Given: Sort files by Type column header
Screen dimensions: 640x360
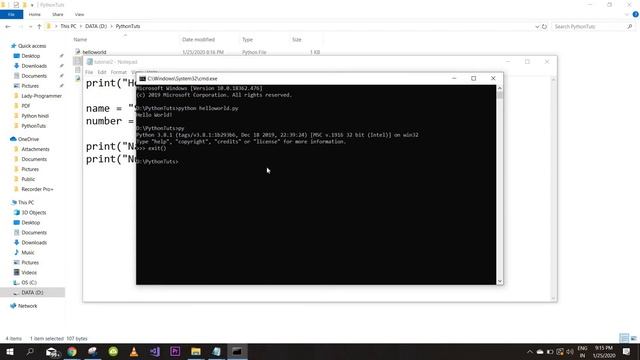Looking at the screenshot, I should tap(247, 40).
